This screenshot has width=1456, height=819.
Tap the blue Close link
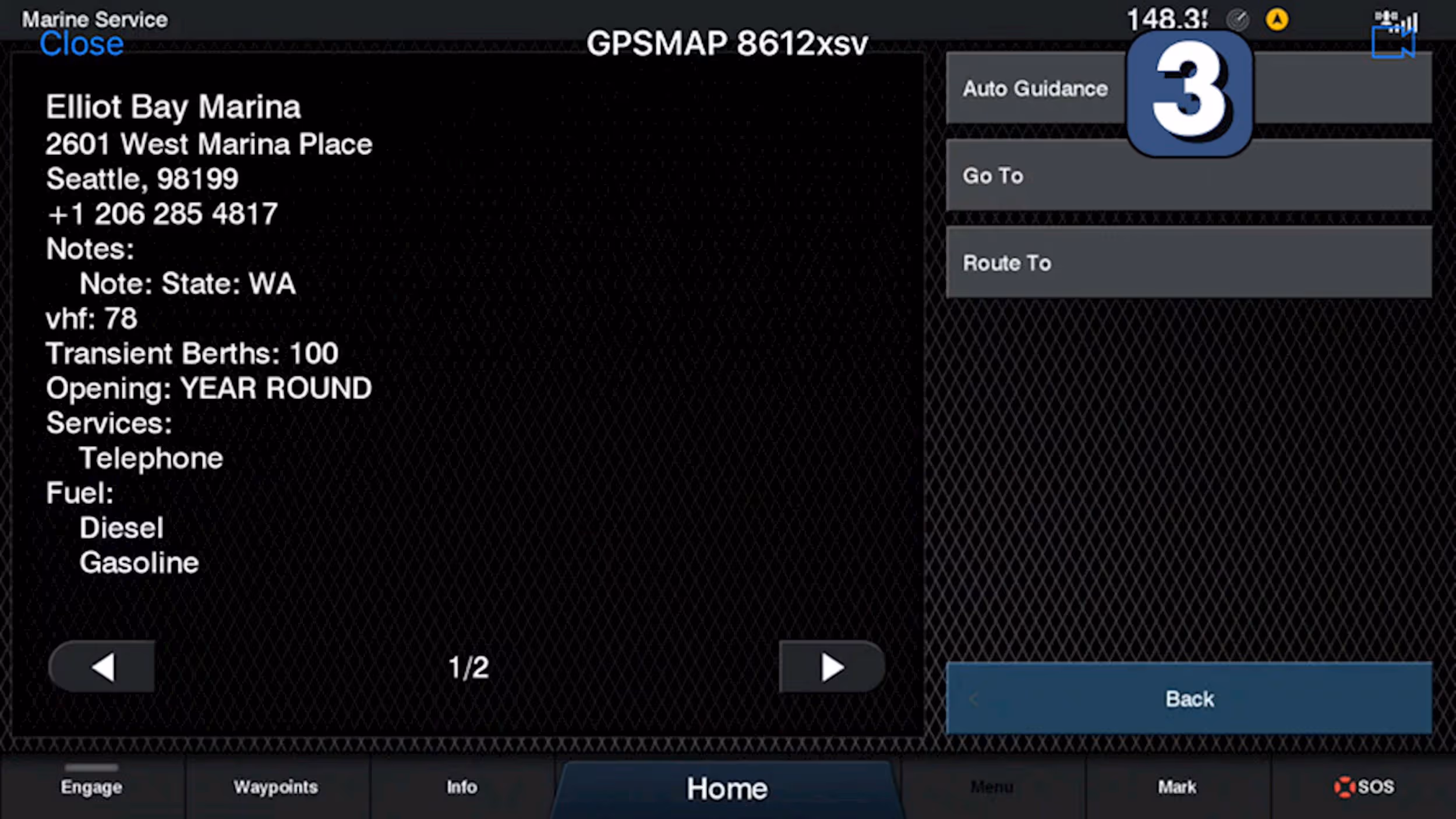pos(82,44)
